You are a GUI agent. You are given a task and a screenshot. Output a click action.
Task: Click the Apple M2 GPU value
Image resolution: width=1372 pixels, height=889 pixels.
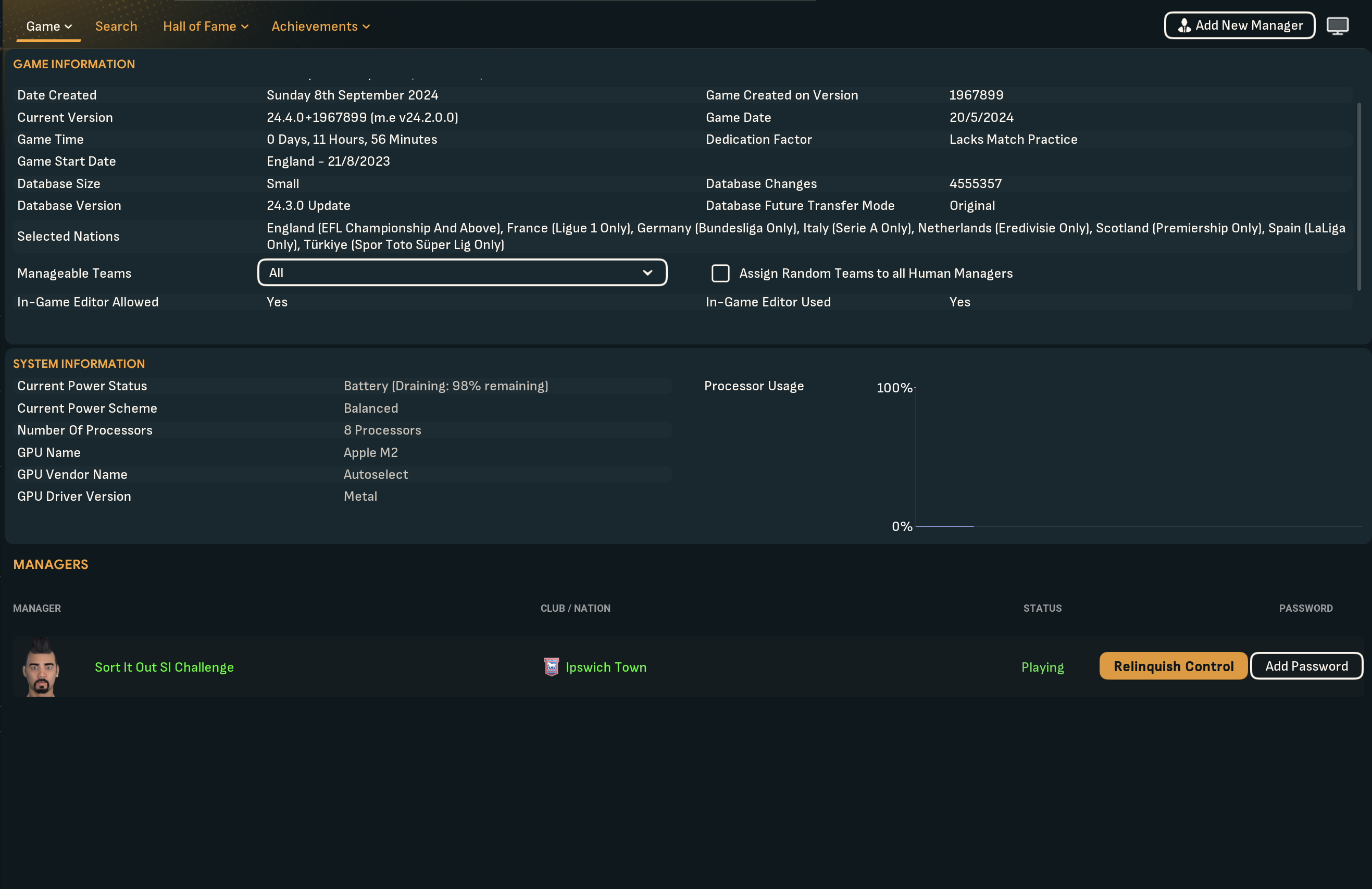[x=371, y=452]
